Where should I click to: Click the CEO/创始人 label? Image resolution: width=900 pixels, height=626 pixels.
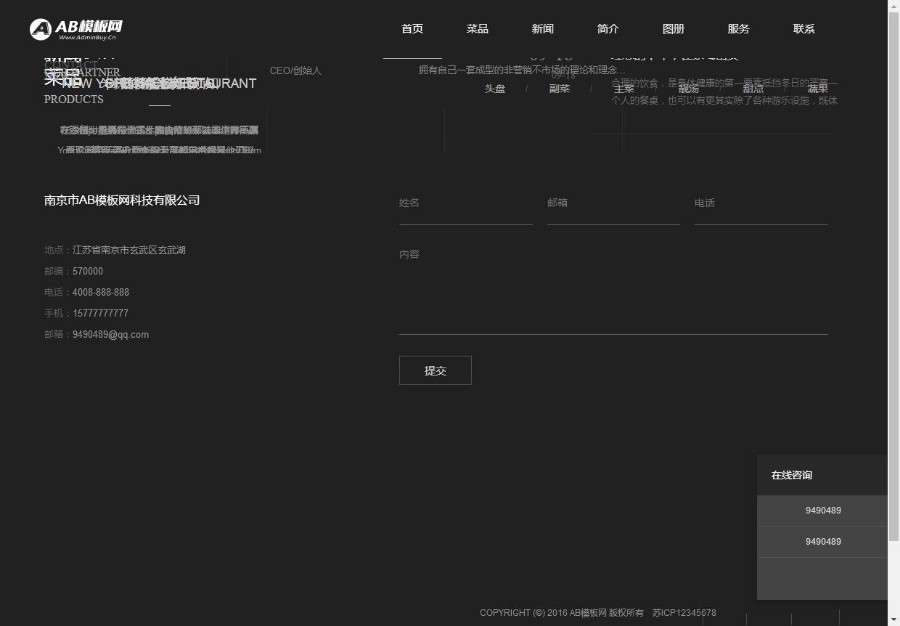[x=296, y=71]
